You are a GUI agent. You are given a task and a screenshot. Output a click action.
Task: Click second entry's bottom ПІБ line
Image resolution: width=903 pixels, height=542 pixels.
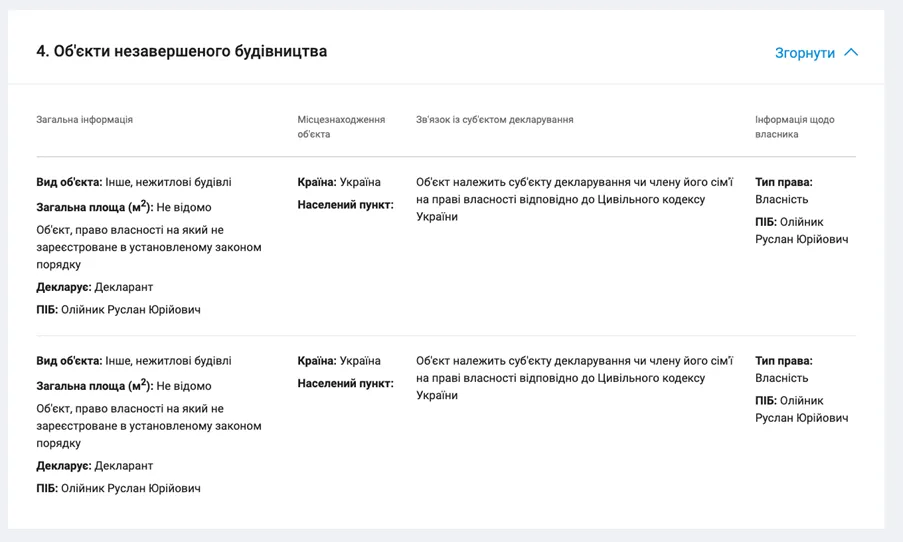(x=118, y=488)
